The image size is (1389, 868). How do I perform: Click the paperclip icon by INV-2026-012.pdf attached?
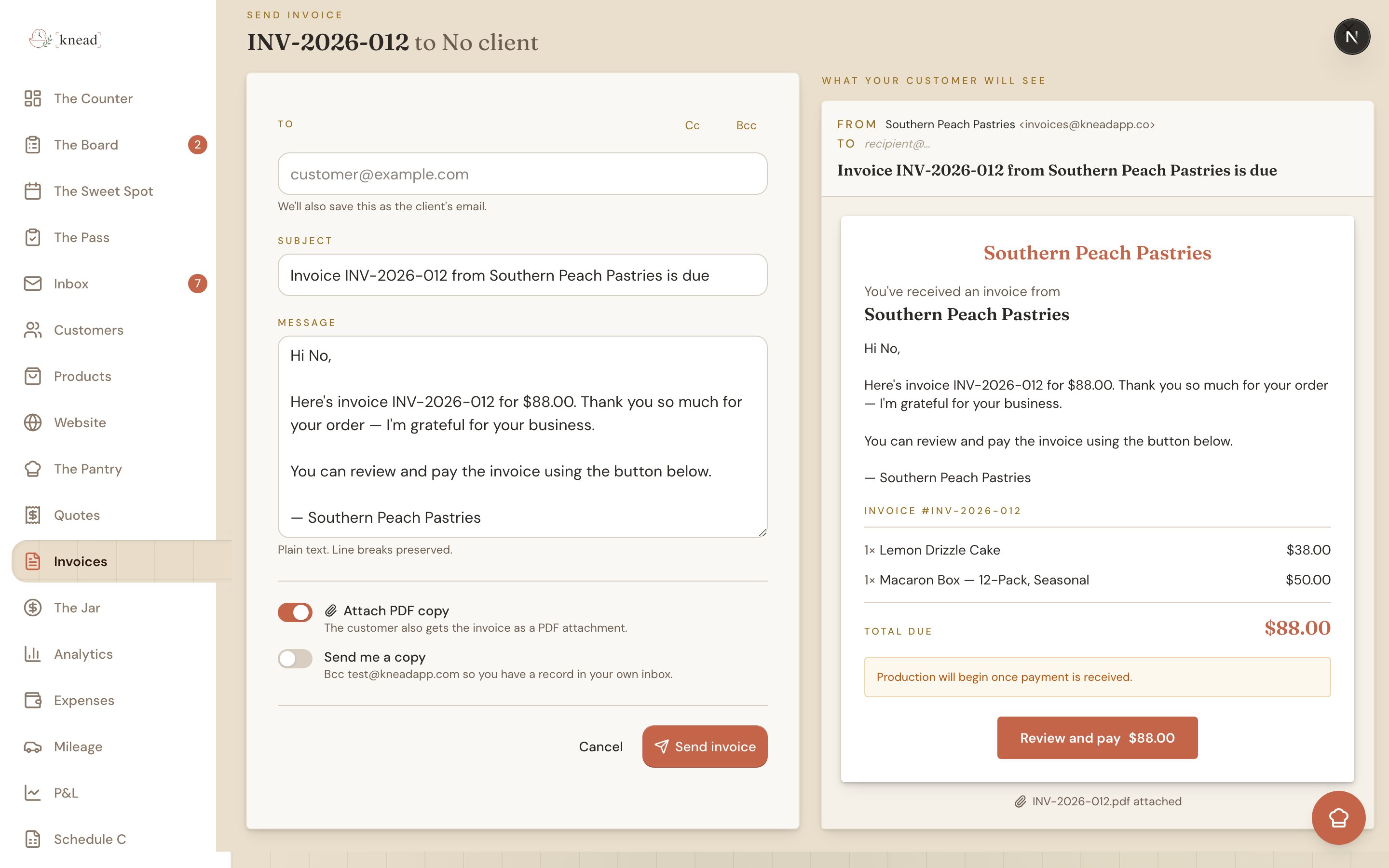pos(1020,801)
